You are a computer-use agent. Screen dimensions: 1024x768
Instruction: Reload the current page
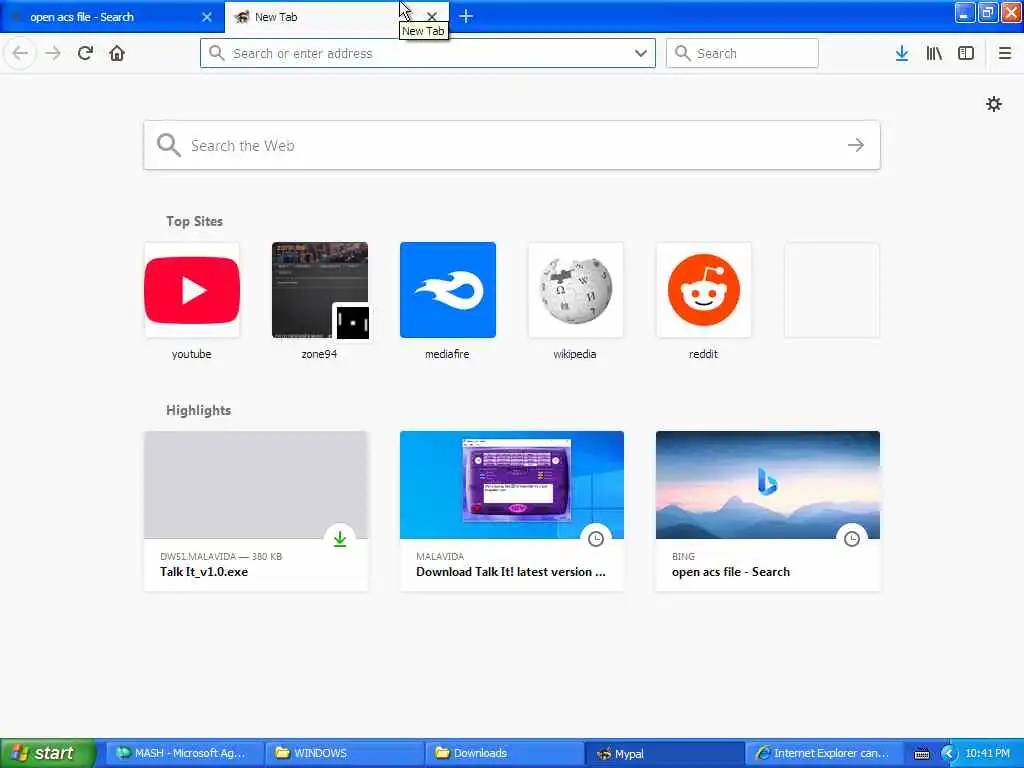[86, 53]
